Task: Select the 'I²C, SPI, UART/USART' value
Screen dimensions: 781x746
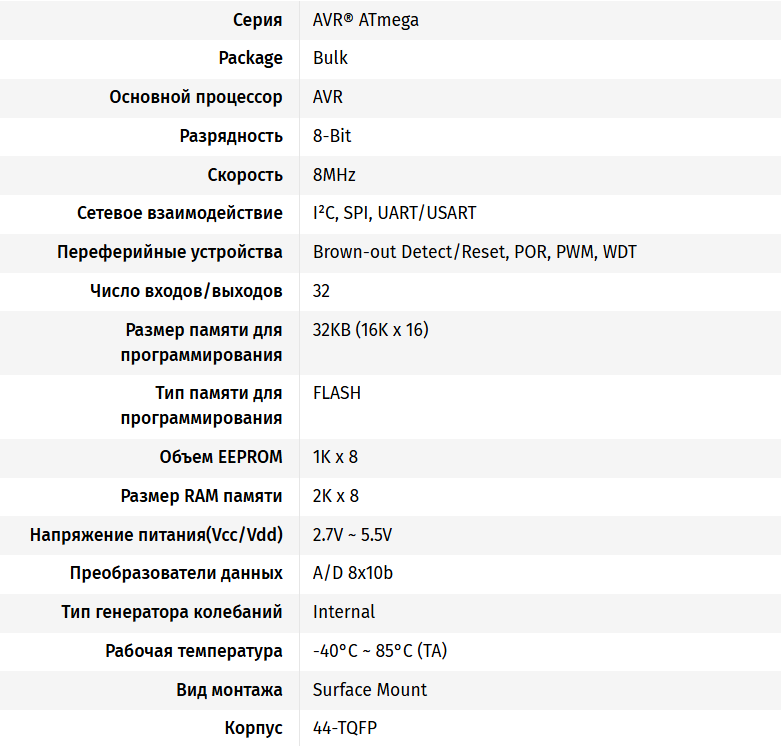Action: (394, 213)
